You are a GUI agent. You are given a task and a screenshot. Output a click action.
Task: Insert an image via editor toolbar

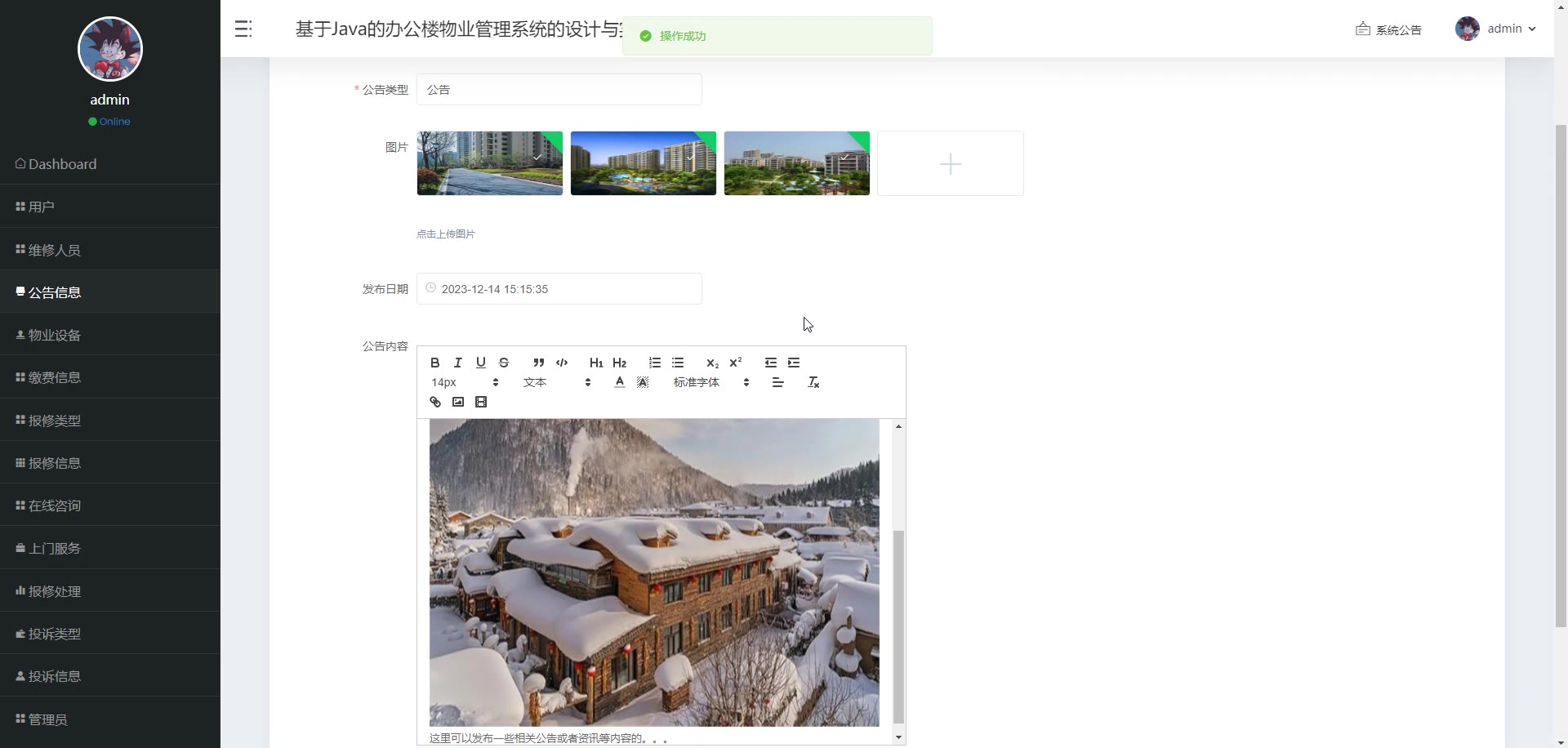coord(458,402)
